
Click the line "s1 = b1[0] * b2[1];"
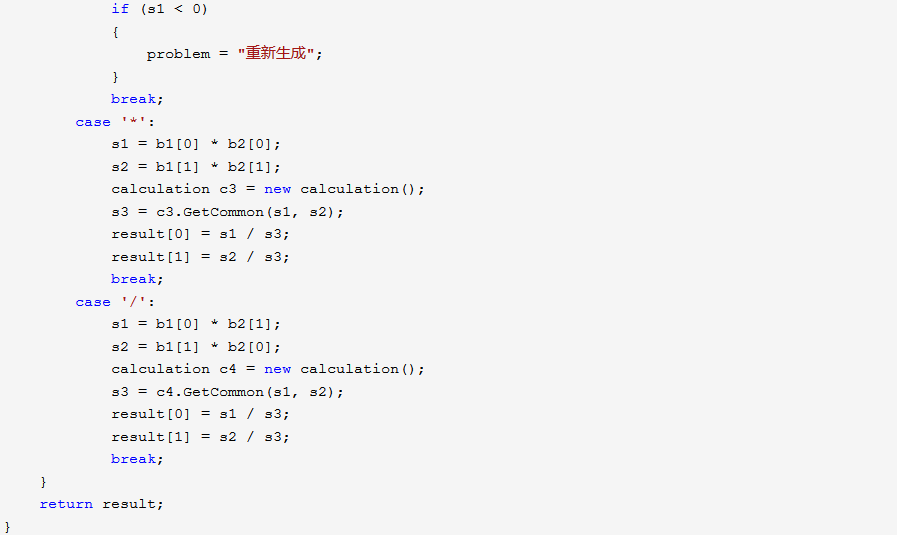point(196,324)
